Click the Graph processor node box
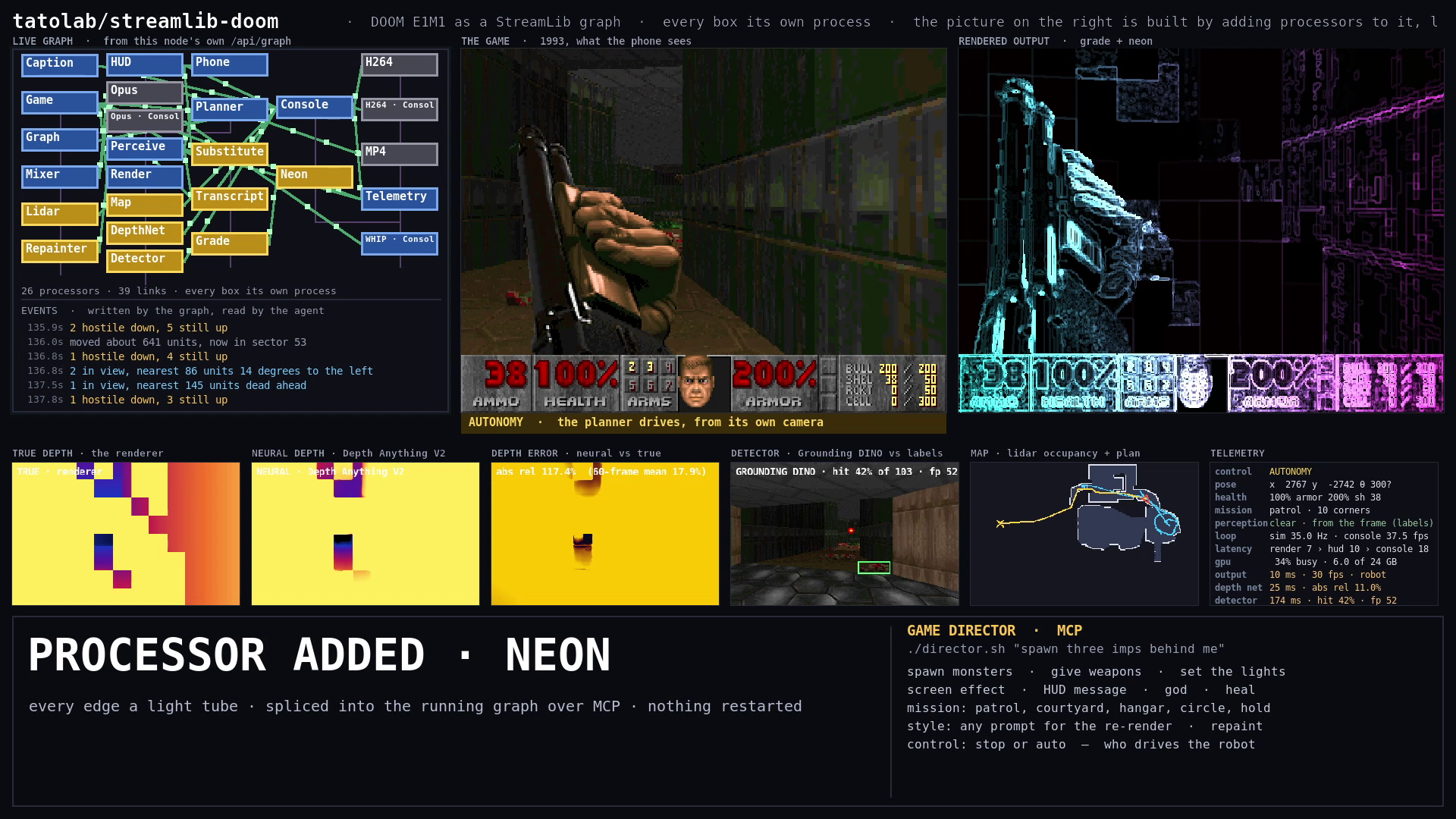Image resolution: width=1456 pixels, height=819 pixels. [60, 140]
